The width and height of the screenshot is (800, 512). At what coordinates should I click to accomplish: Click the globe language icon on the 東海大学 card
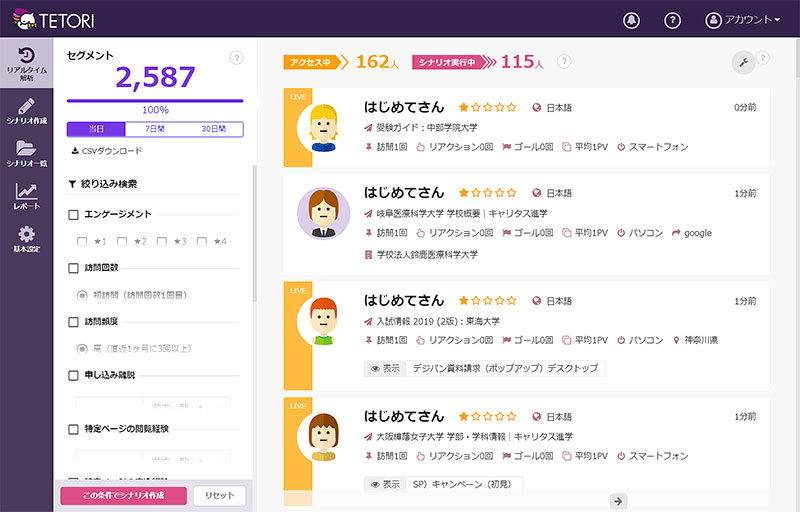click(x=536, y=301)
